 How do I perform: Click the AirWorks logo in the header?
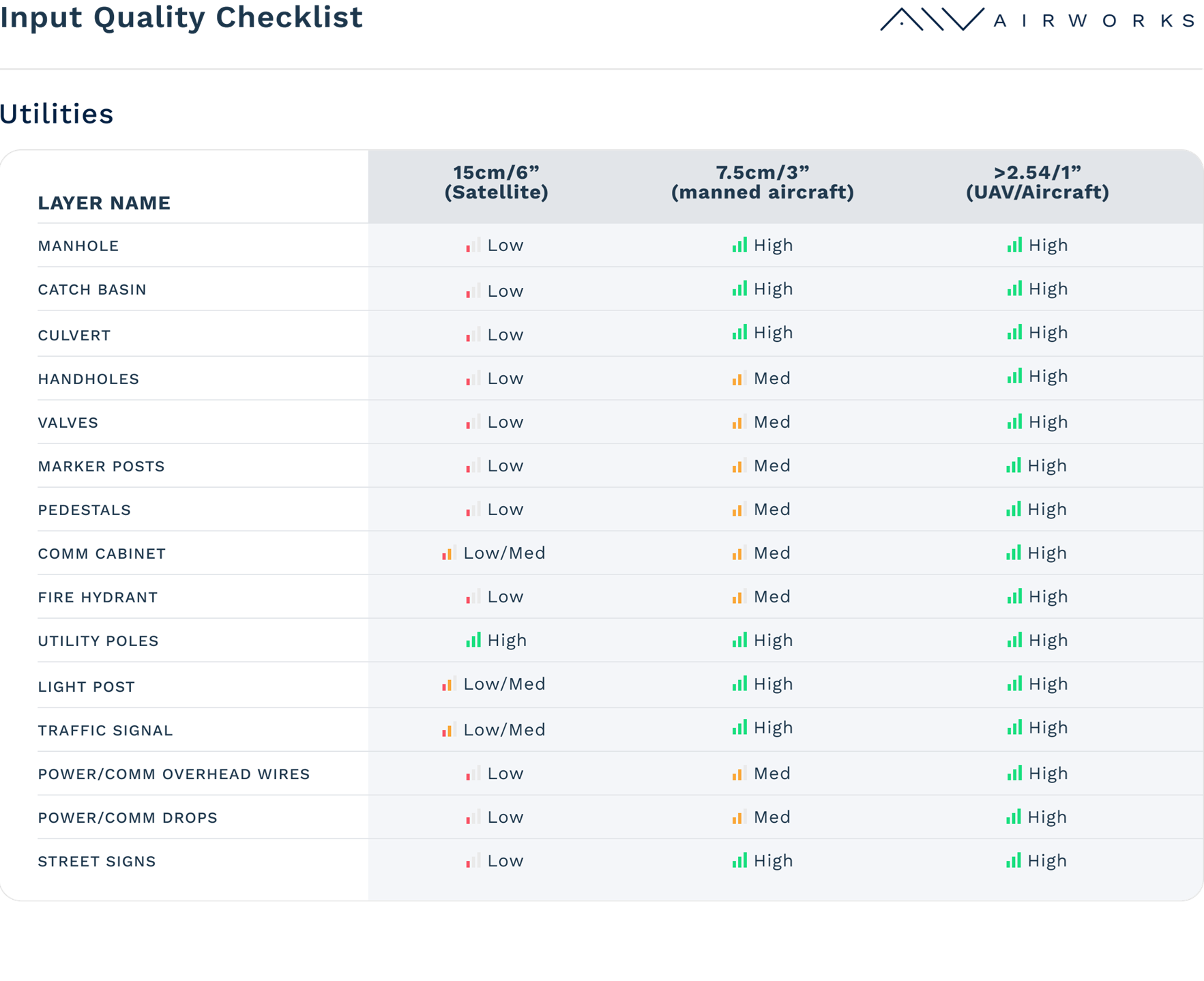(1037, 20)
